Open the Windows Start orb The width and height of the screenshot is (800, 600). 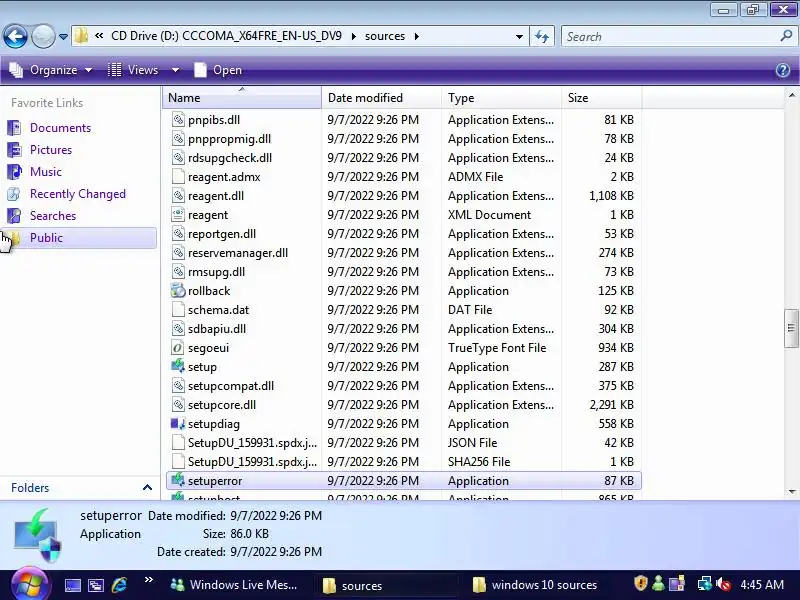30,585
